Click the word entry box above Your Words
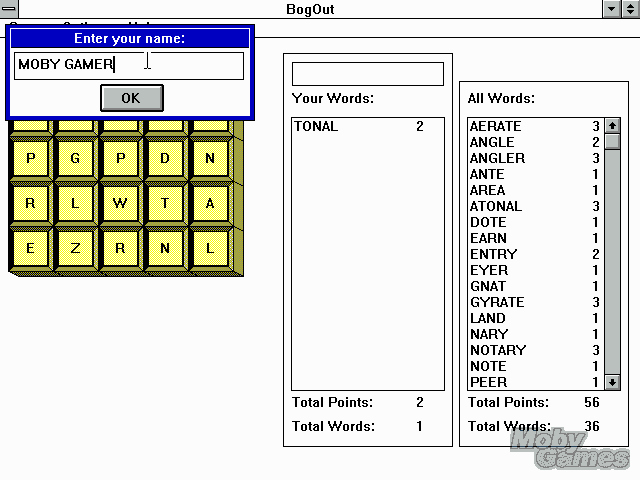The image size is (640, 480). point(367,74)
